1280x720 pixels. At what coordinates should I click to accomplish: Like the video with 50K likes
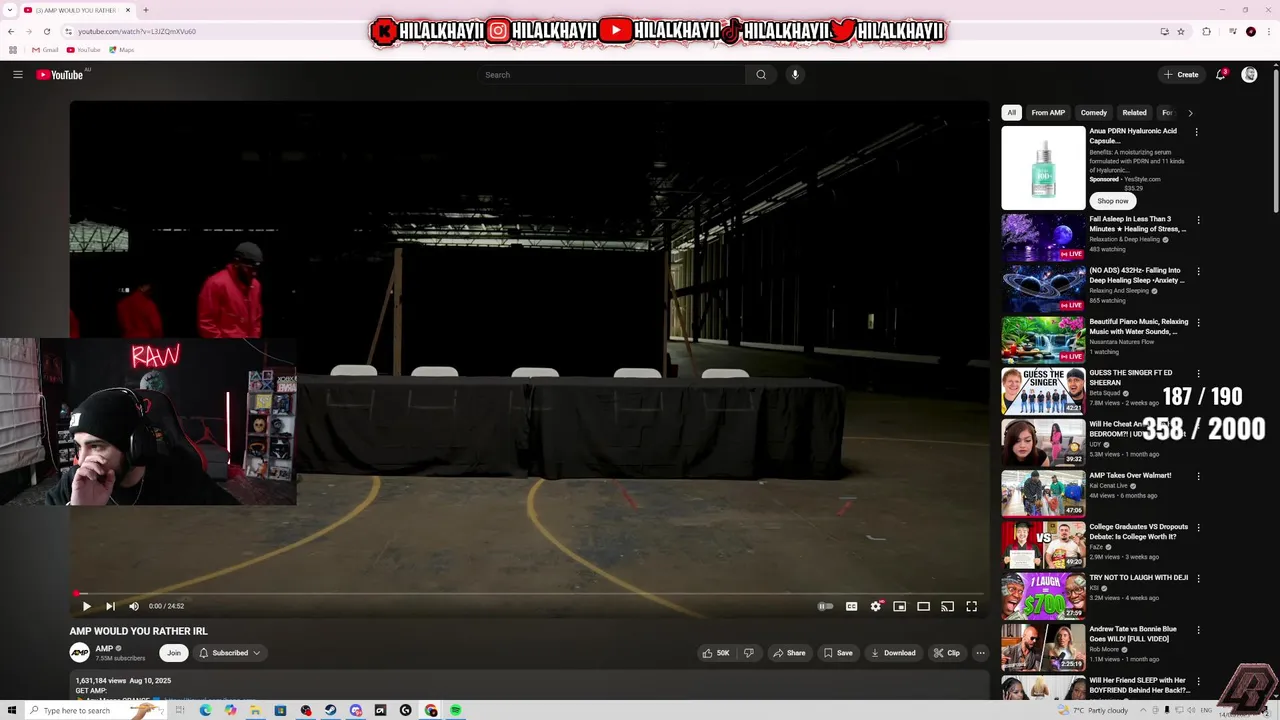[716, 653]
